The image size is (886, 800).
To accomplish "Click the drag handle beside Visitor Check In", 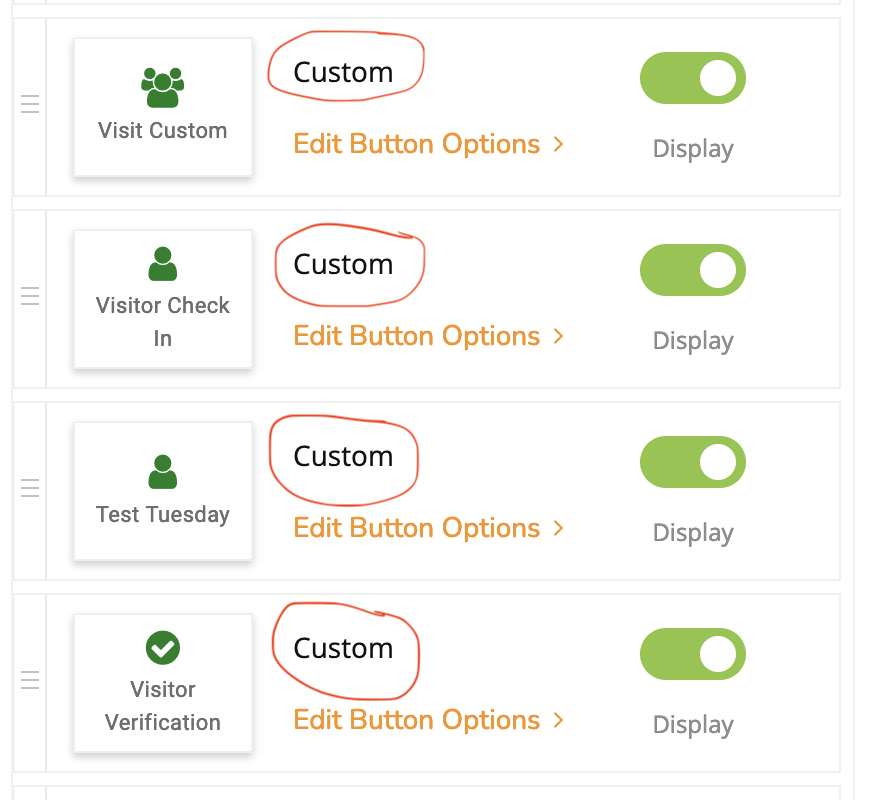I will (x=30, y=296).
